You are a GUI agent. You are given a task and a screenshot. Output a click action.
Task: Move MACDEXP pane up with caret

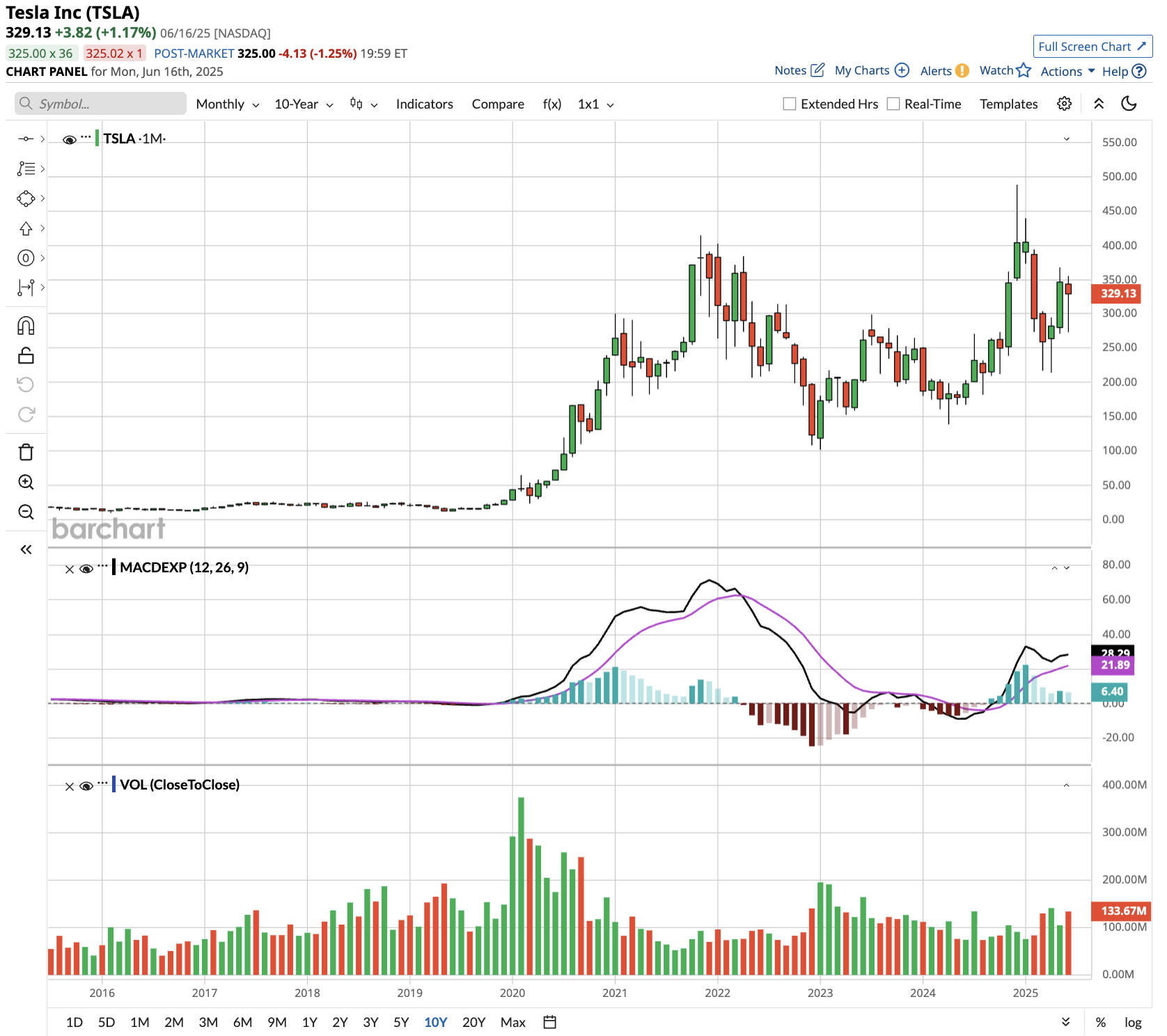pyautogui.click(x=1054, y=568)
